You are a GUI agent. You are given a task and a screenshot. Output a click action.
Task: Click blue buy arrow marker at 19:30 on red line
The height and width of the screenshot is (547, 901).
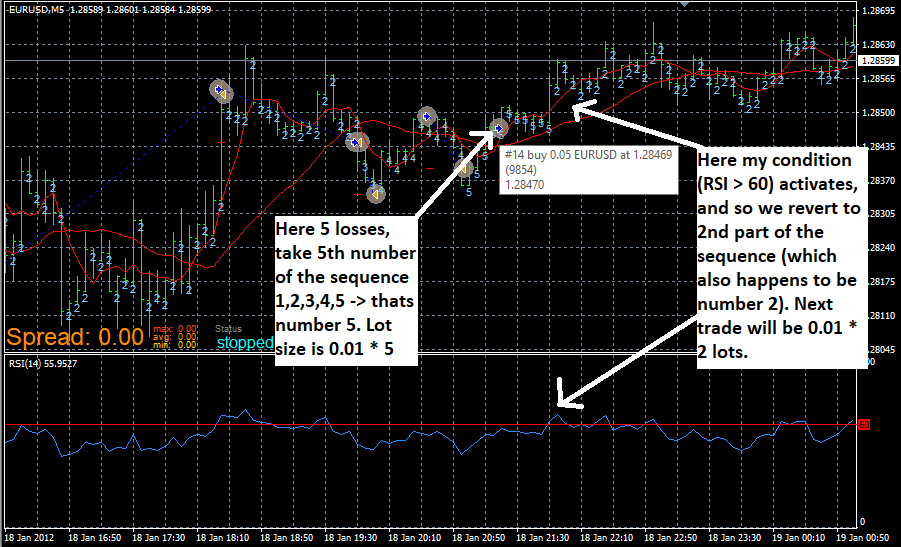(x=356, y=141)
